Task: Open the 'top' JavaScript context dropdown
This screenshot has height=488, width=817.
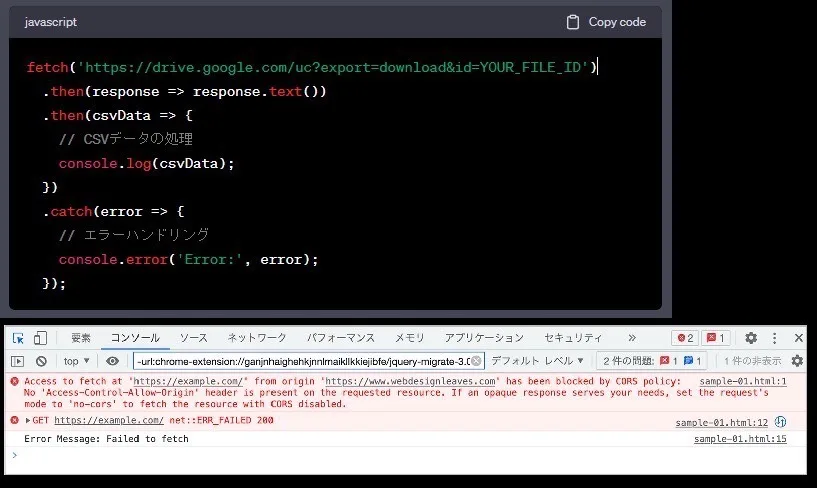Action: click(76, 361)
